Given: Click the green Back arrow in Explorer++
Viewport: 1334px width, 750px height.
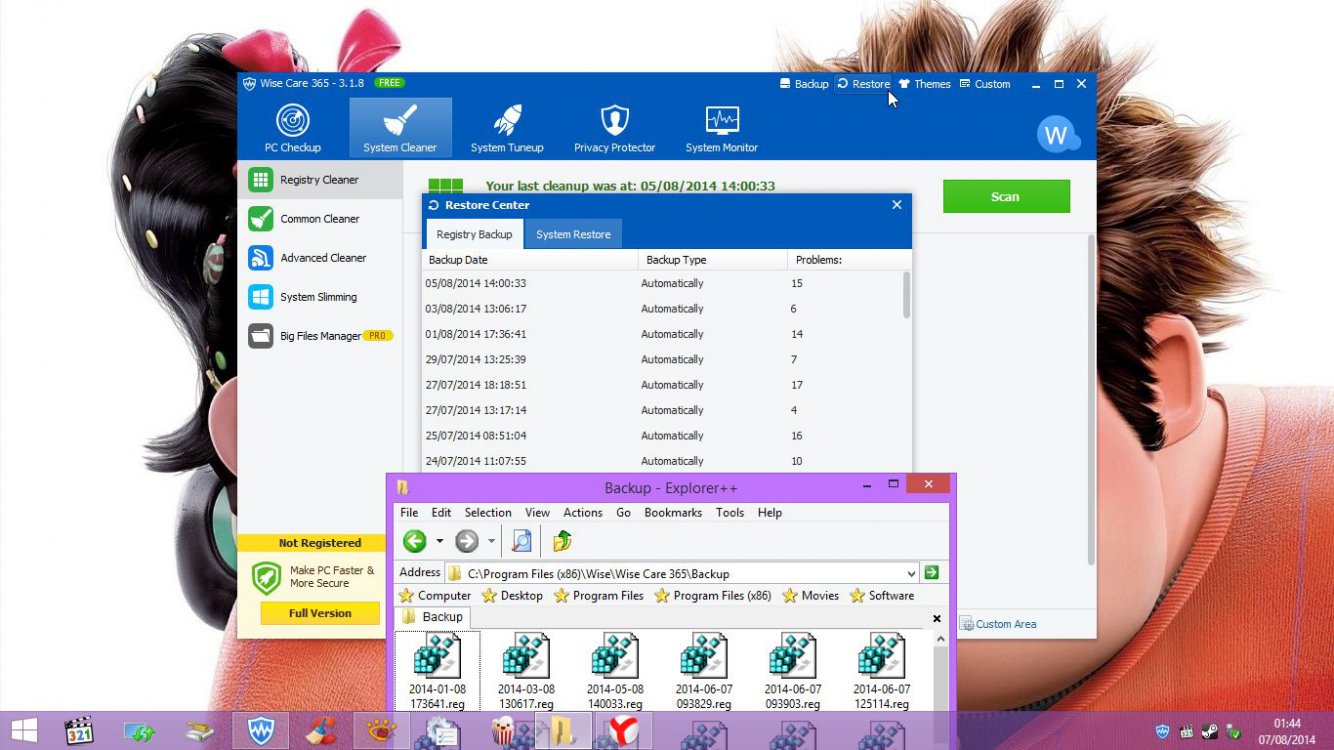Looking at the screenshot, I should (414, 541).
